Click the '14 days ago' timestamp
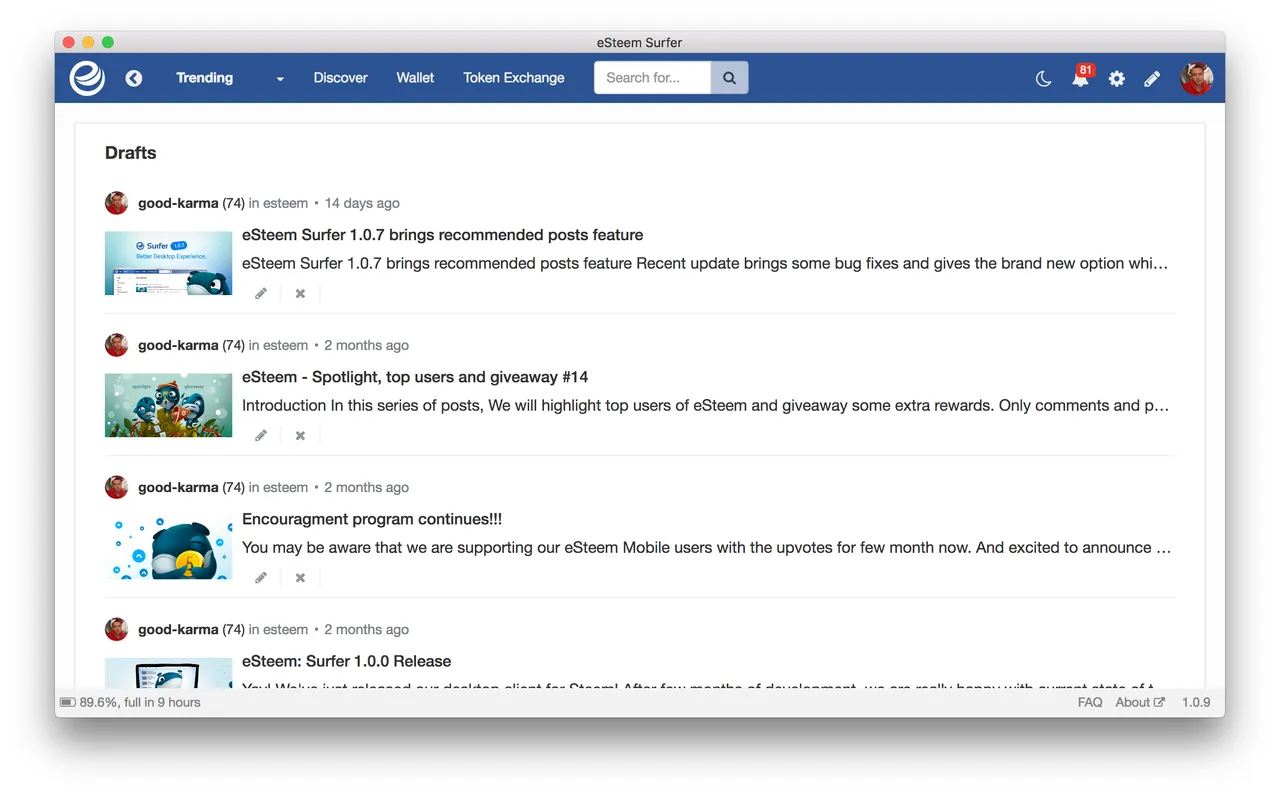This screenshot has width=1280, height=796. 362,203
